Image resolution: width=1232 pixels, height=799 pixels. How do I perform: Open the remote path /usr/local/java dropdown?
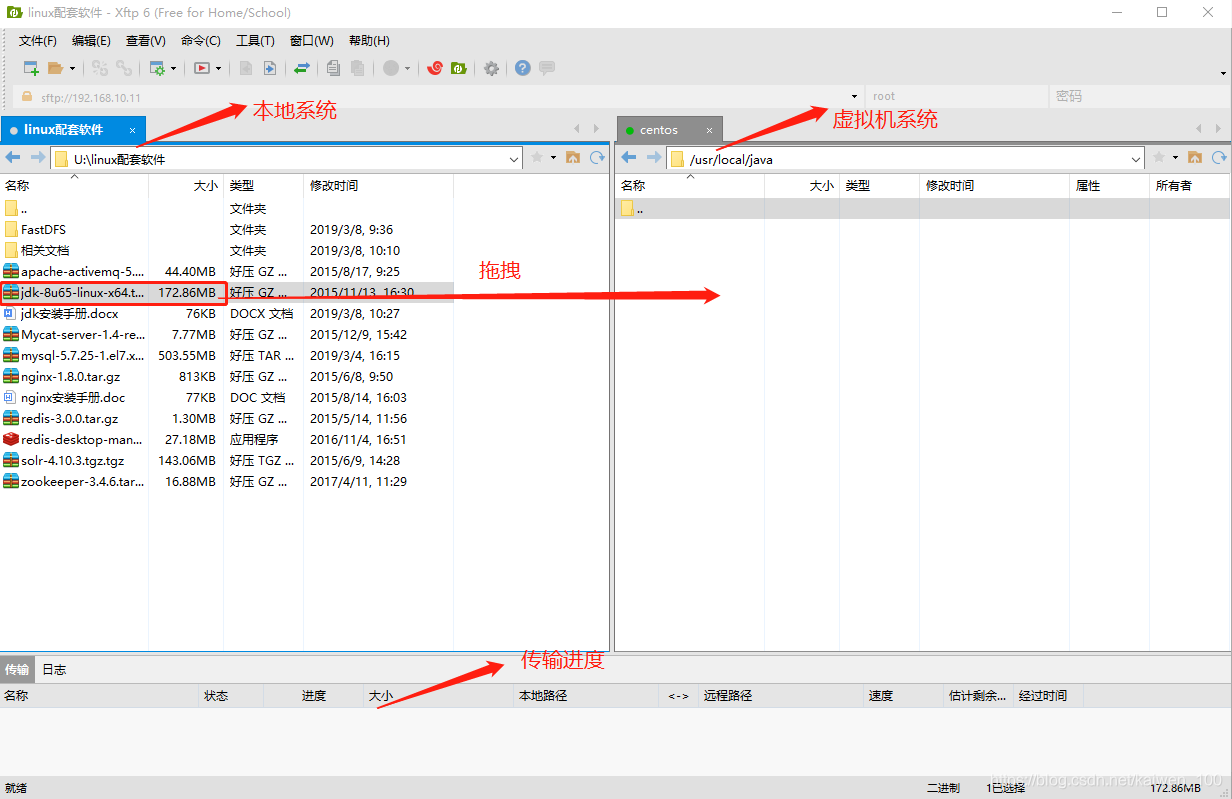[1136, 159]
